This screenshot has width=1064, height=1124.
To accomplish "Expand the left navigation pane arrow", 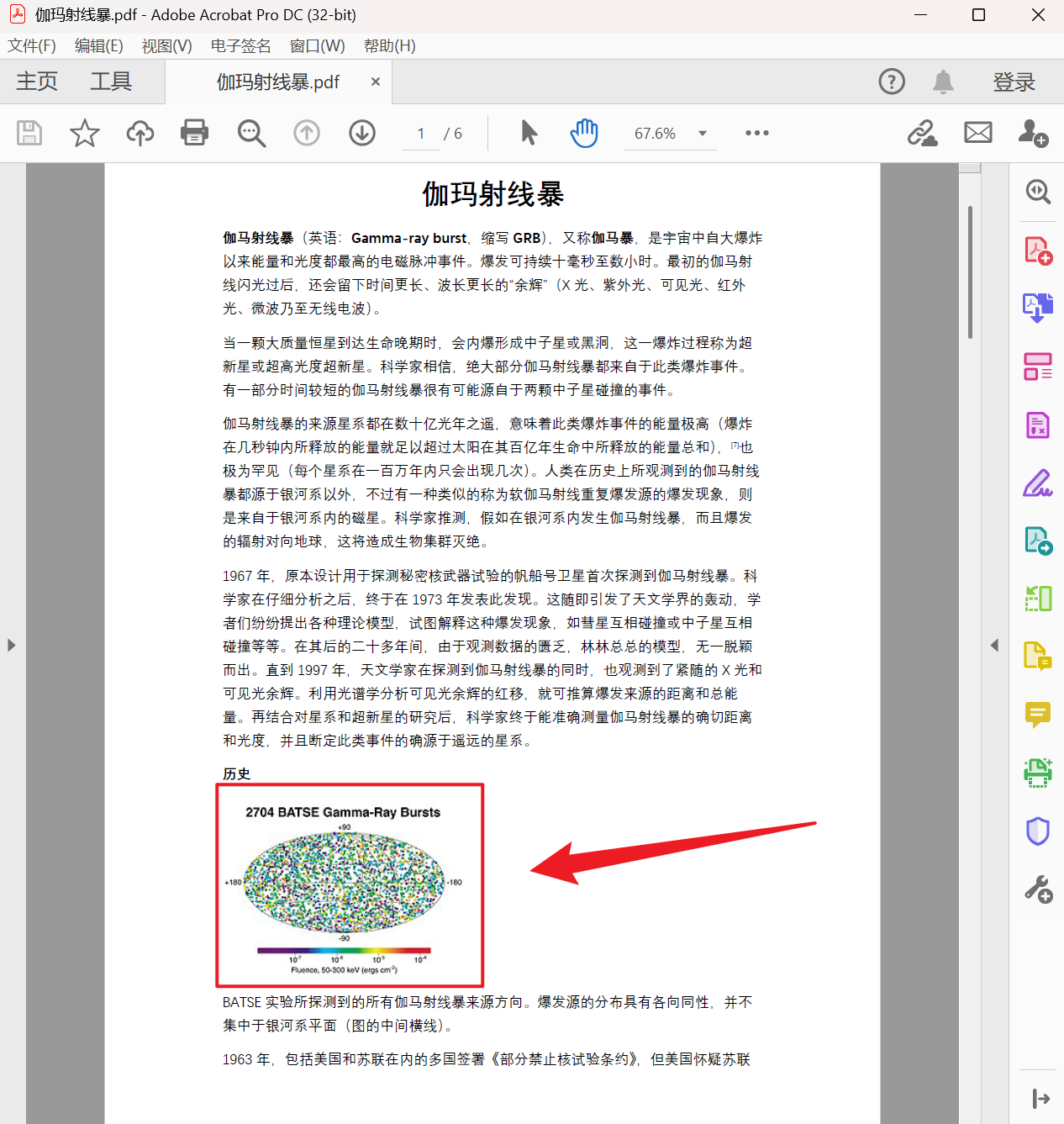I will pos(11,645).
